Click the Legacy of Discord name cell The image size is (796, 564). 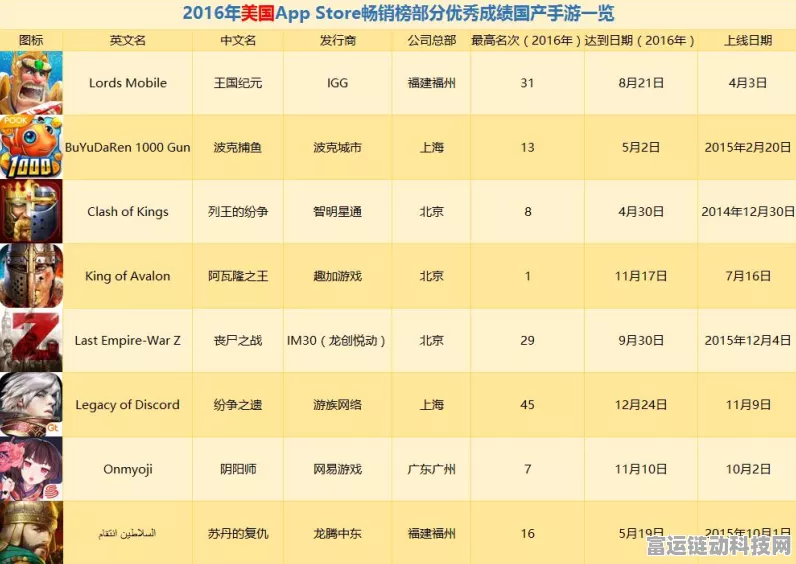(x=127, y=405)
